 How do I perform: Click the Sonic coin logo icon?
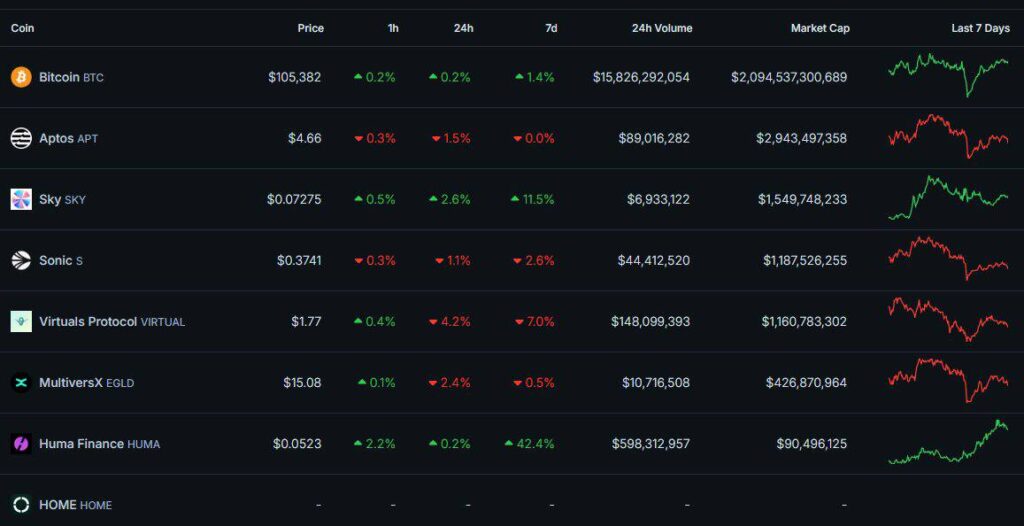click(x=21, y=260)
